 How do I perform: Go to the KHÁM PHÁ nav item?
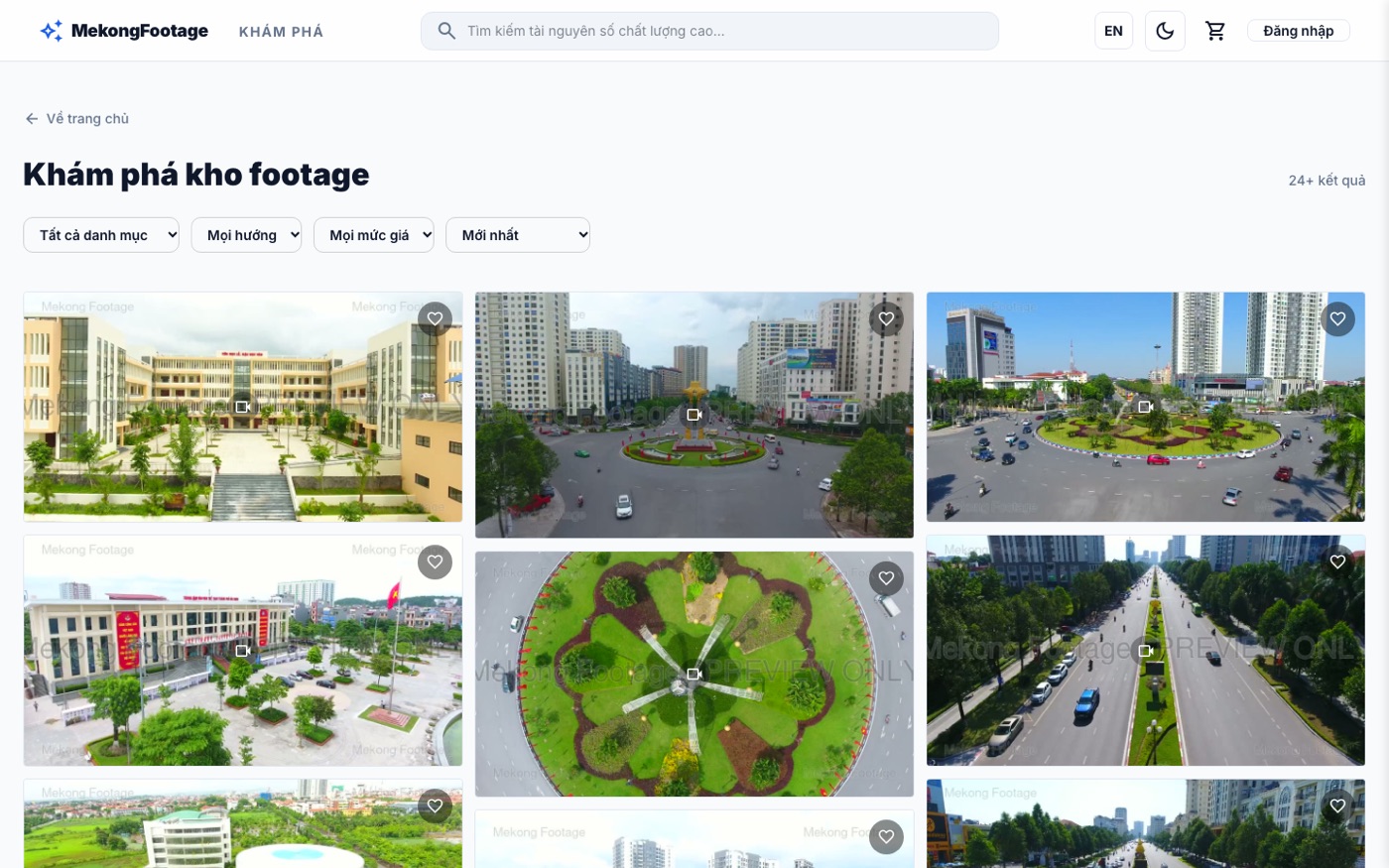pos(282,32)
